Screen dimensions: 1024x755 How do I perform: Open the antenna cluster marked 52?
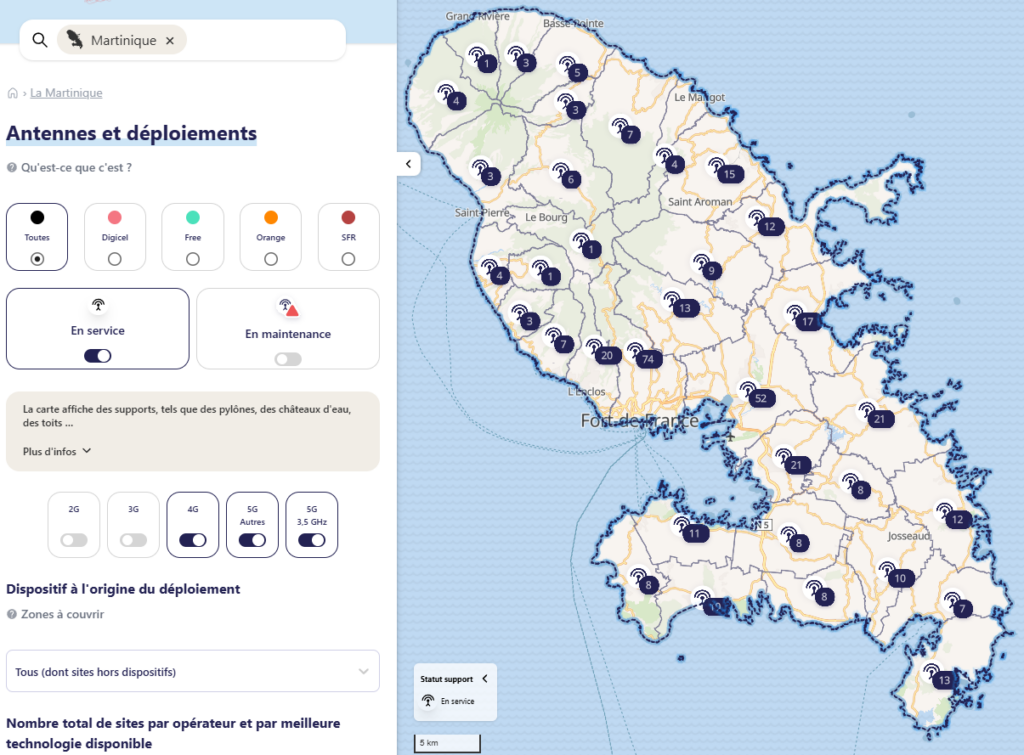coord(760,398)
